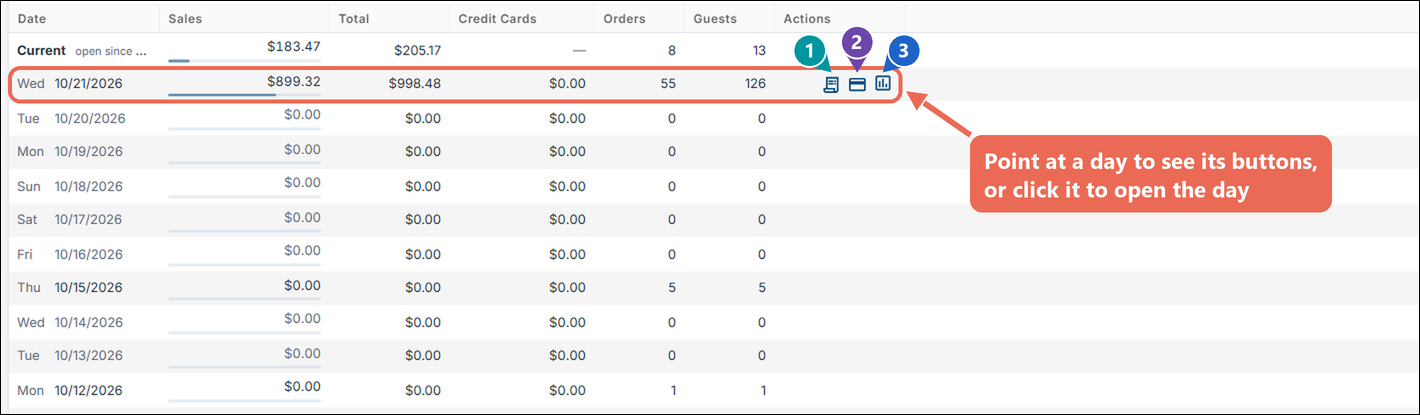Click the Guests value 1 for 10/12/2026

click(763, 390)
